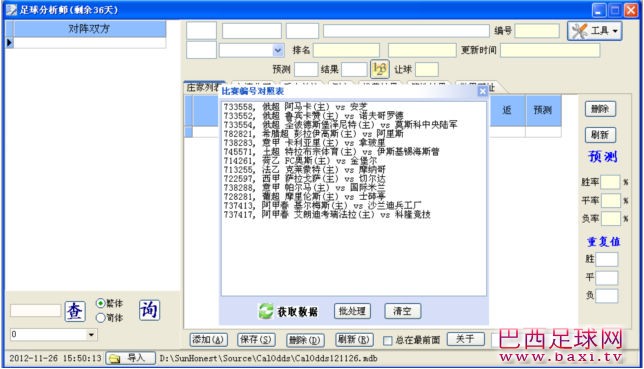
Task: Click the 批处理 button
Action: coord(352,311)
